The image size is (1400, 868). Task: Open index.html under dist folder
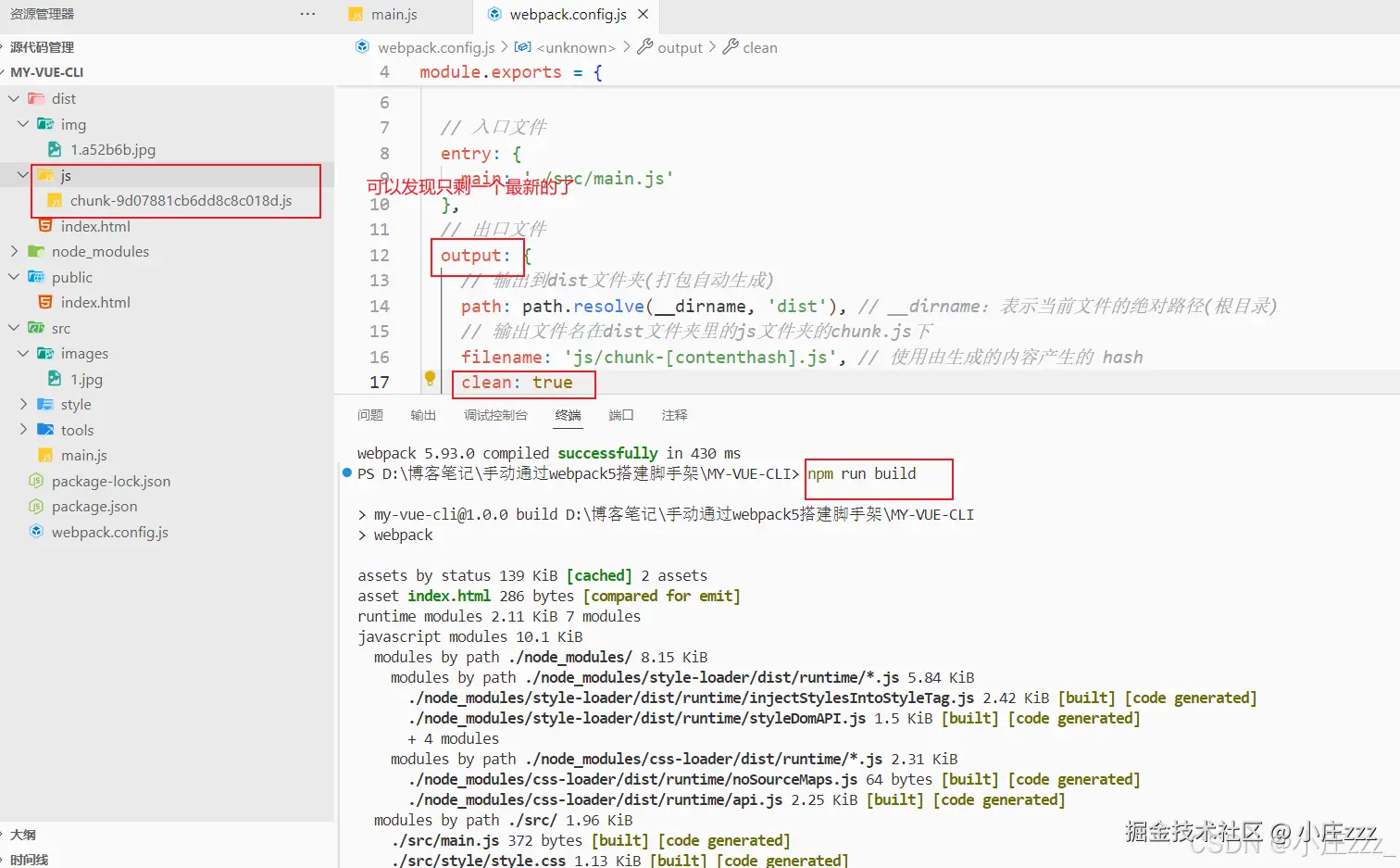click(95, 226)
